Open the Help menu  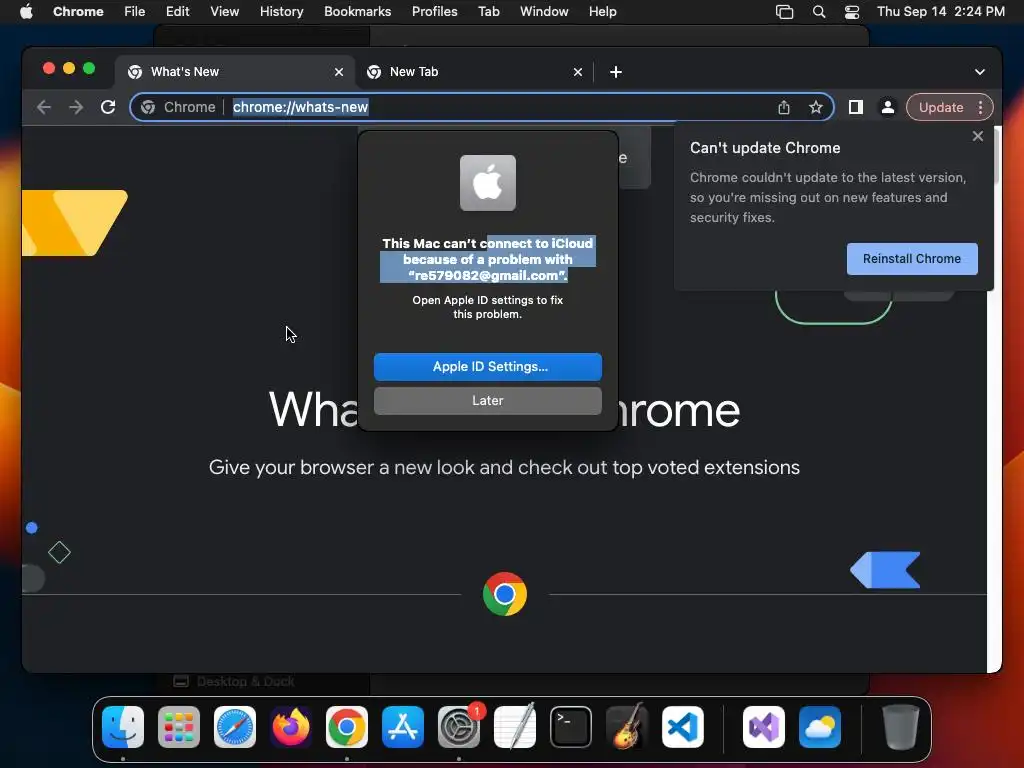pos(602,12)
